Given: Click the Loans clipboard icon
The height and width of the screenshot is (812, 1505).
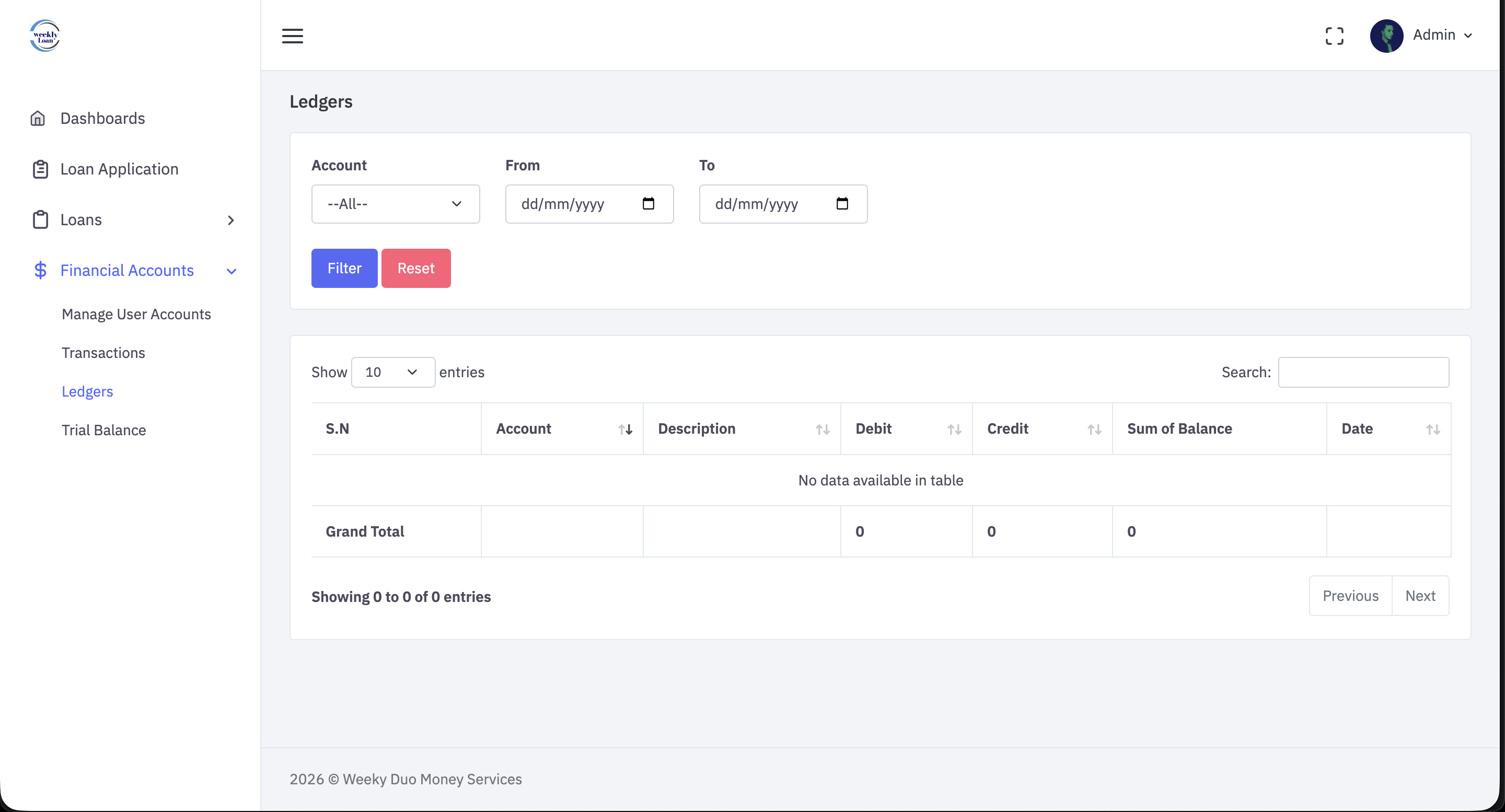Looking at the screenshot, I should pyautogui.click(x=40, y=219).
